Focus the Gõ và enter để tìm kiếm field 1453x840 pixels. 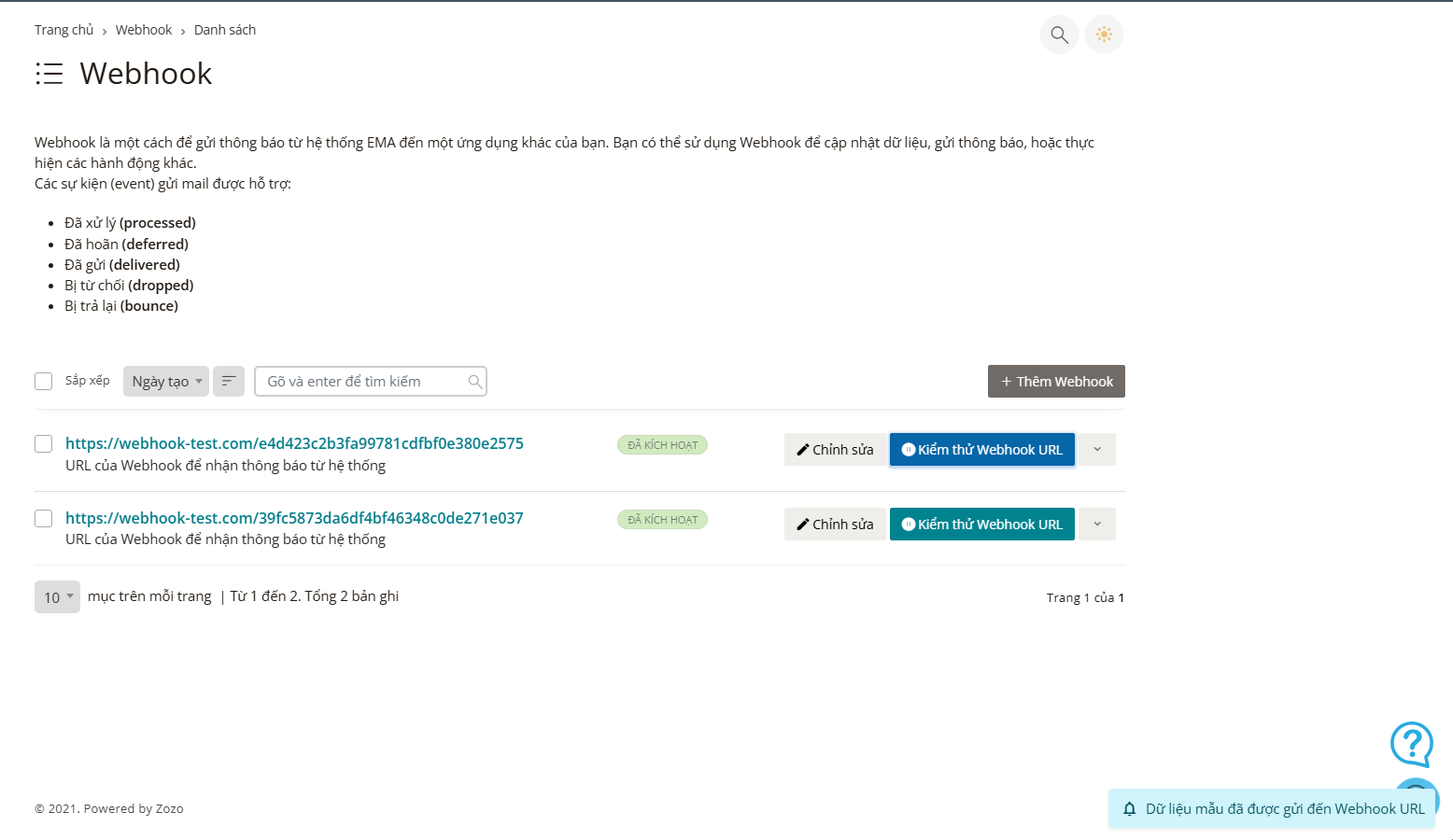click(371, 381)
